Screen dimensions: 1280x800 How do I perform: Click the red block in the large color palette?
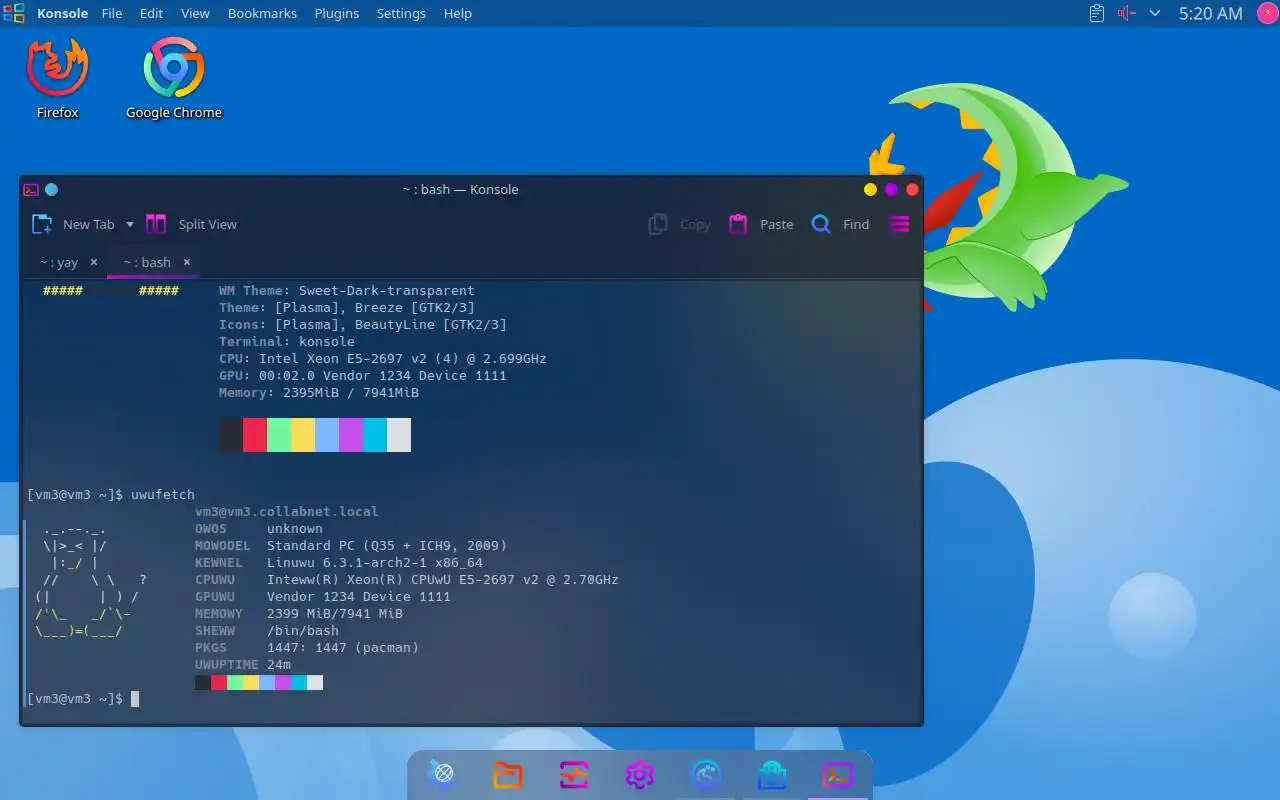pos(255,435)
